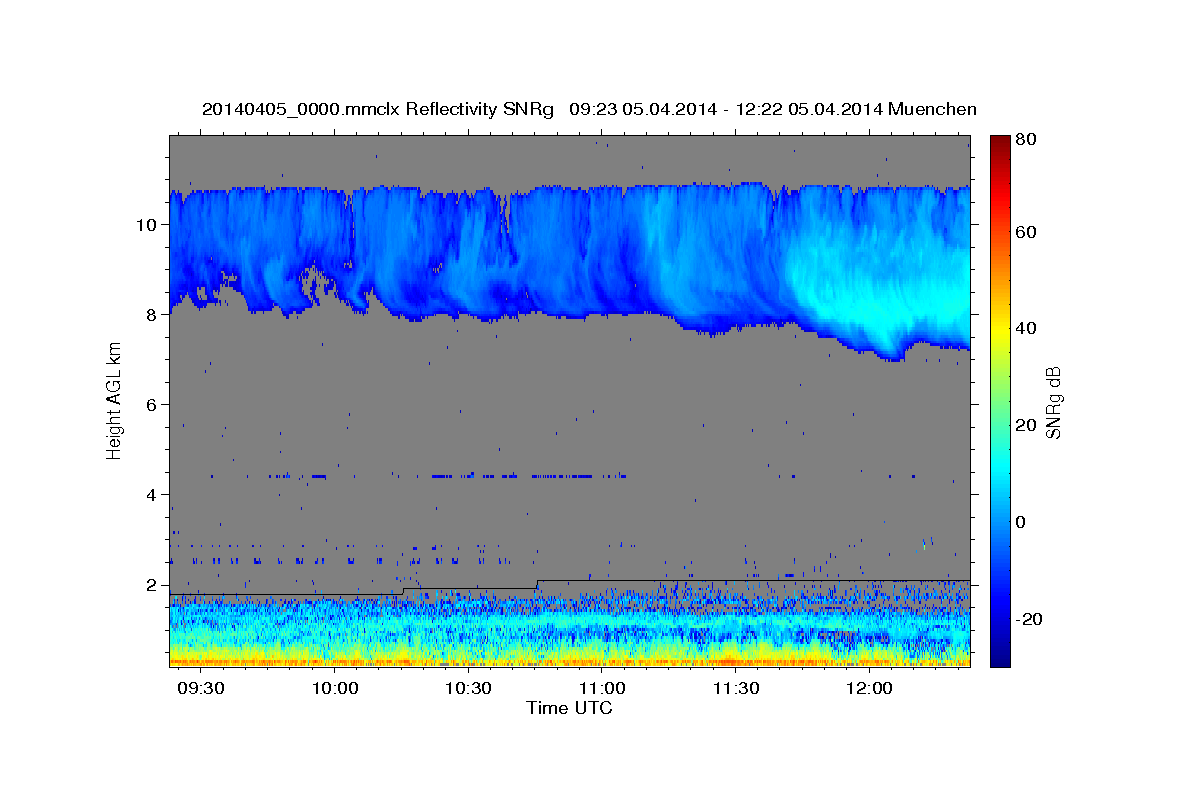Click the height tick label 6
1200x800 pixels.
[154, 404]
